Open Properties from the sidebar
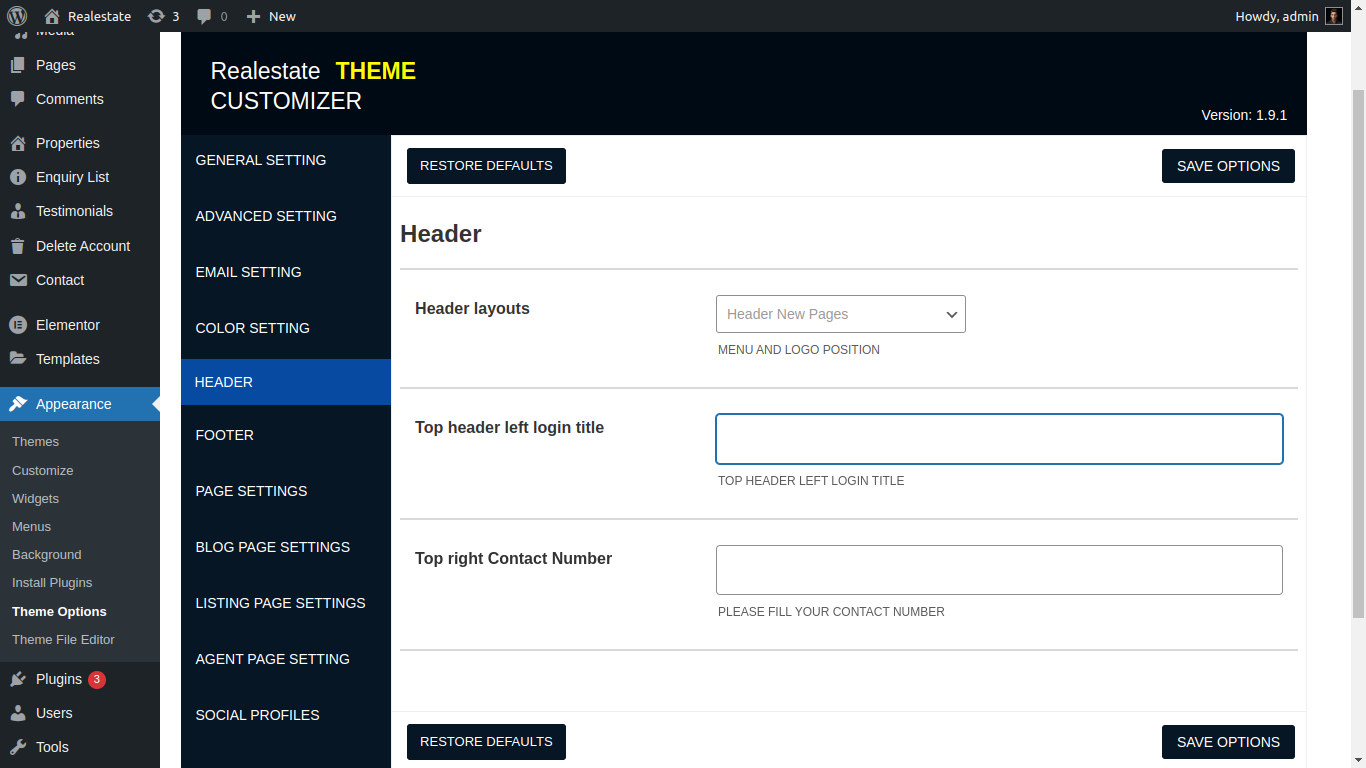 click(67, 143)
